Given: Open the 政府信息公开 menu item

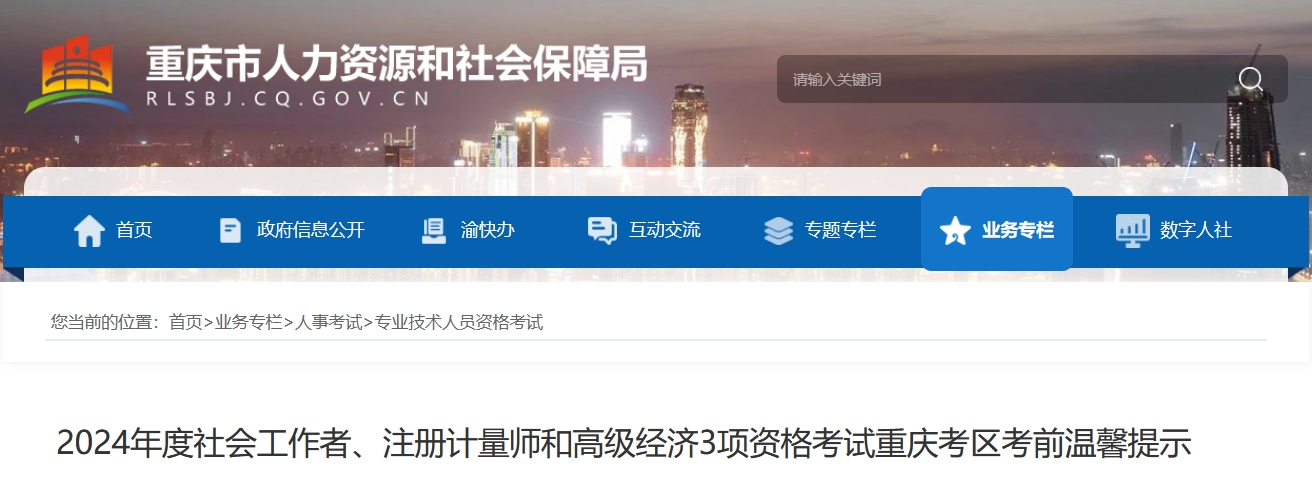Looking at the screenshot, I should tap(311, 230).
